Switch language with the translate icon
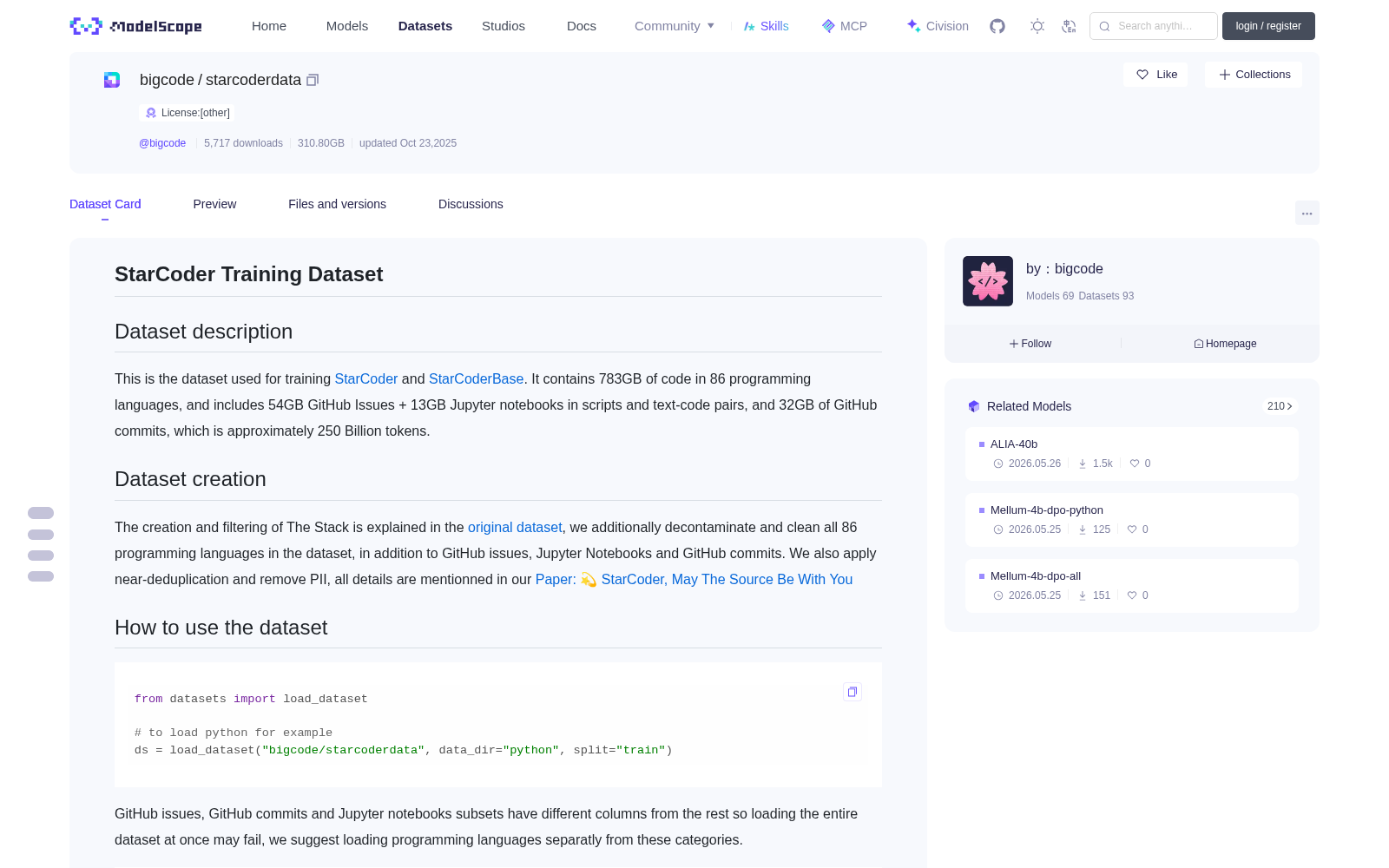 click(1070, 26)
